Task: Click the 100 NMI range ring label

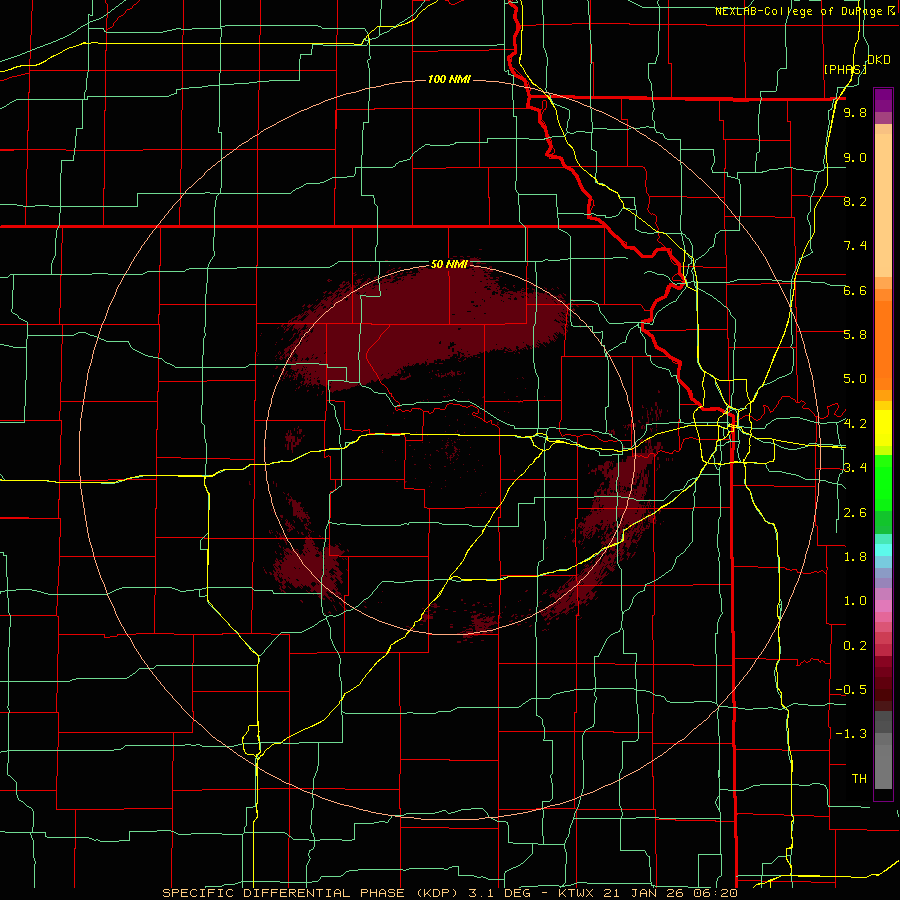Action: (449, 79)
